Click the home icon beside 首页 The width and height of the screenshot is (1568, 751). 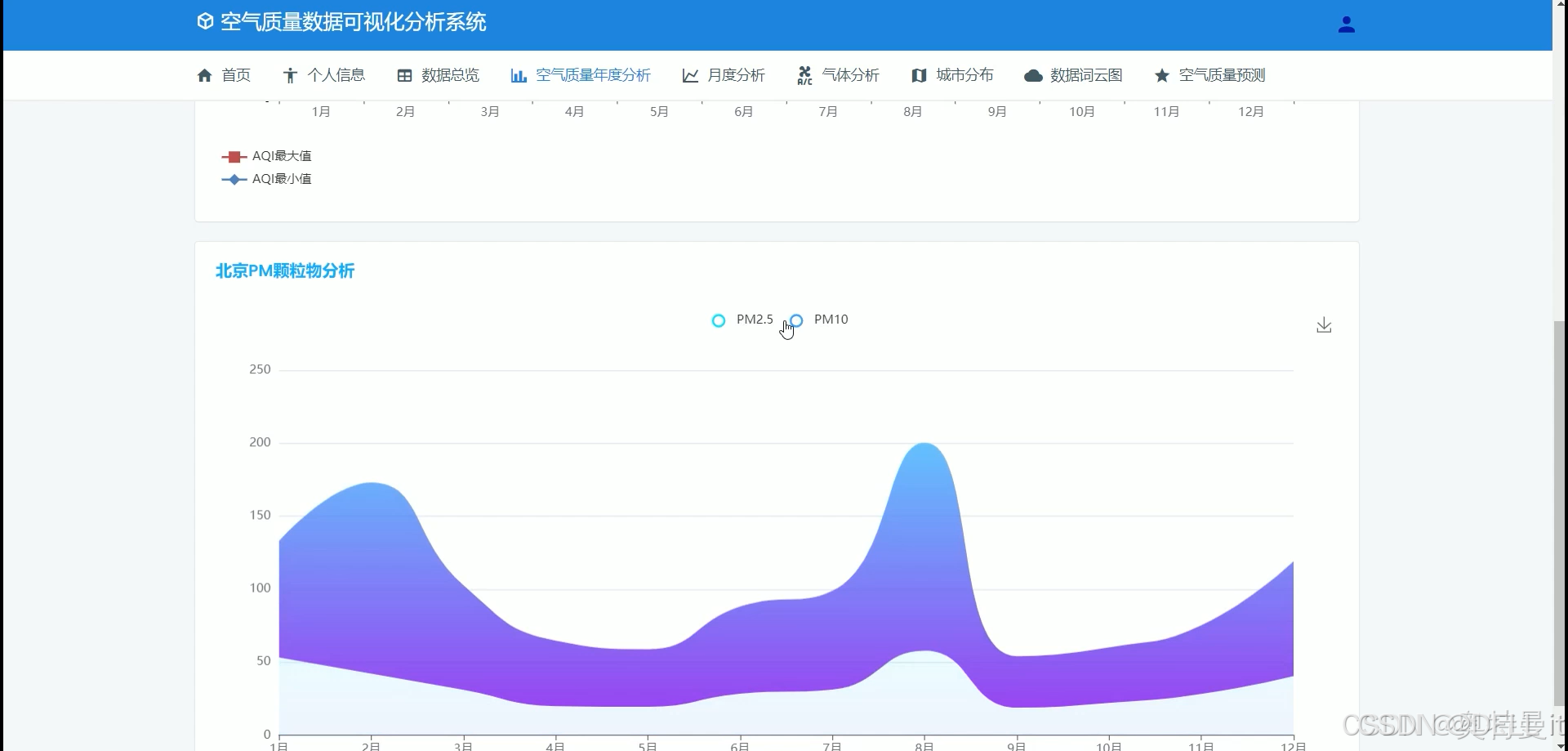point(204,74)
